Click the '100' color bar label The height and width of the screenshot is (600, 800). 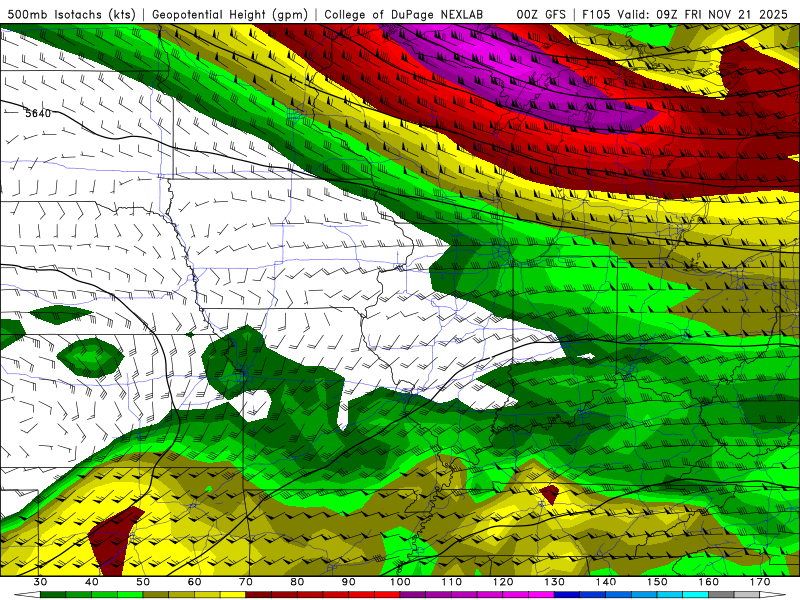401,582
